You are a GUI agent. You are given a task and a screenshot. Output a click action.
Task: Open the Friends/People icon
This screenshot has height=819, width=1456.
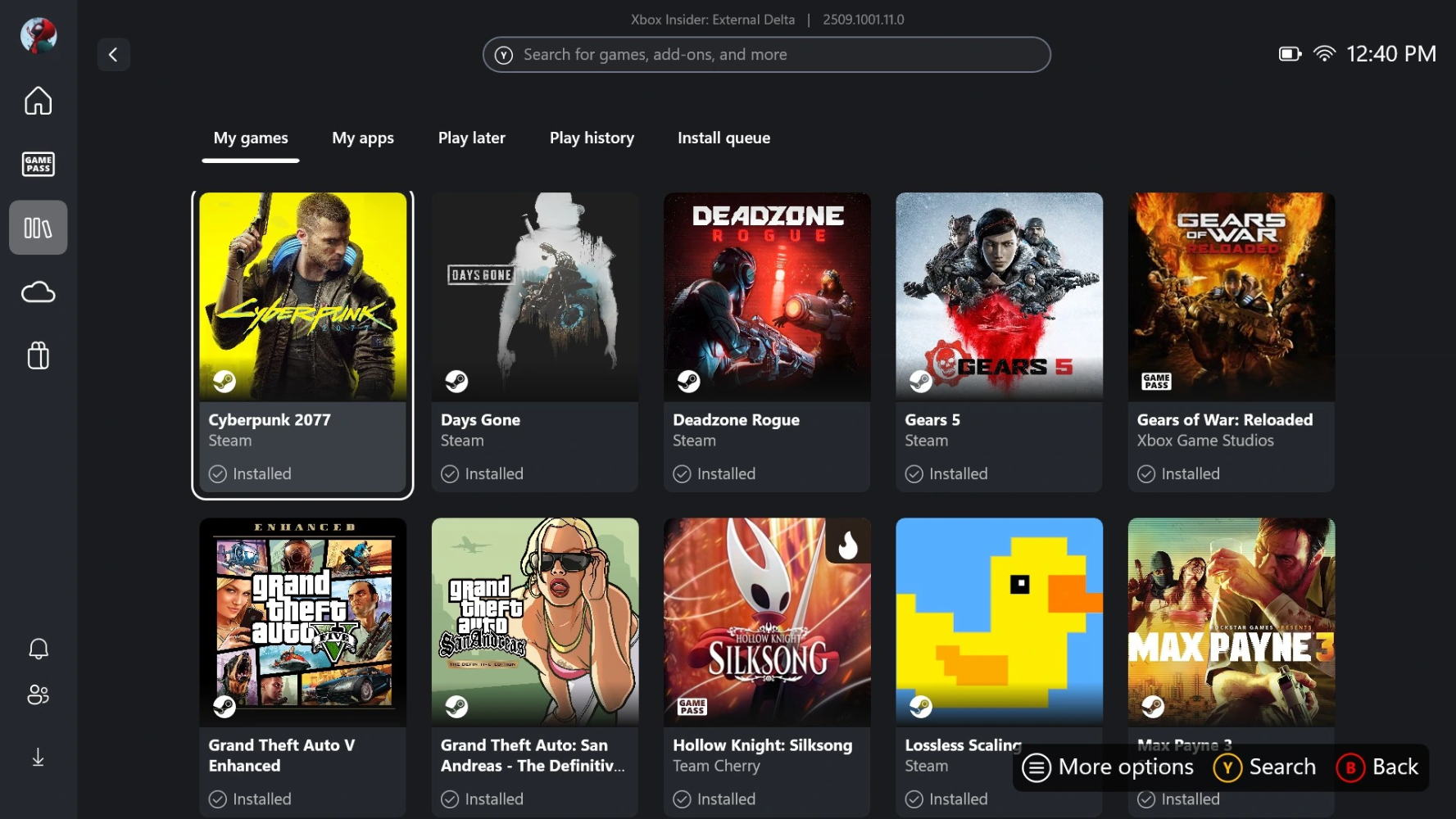pos(39,695)
